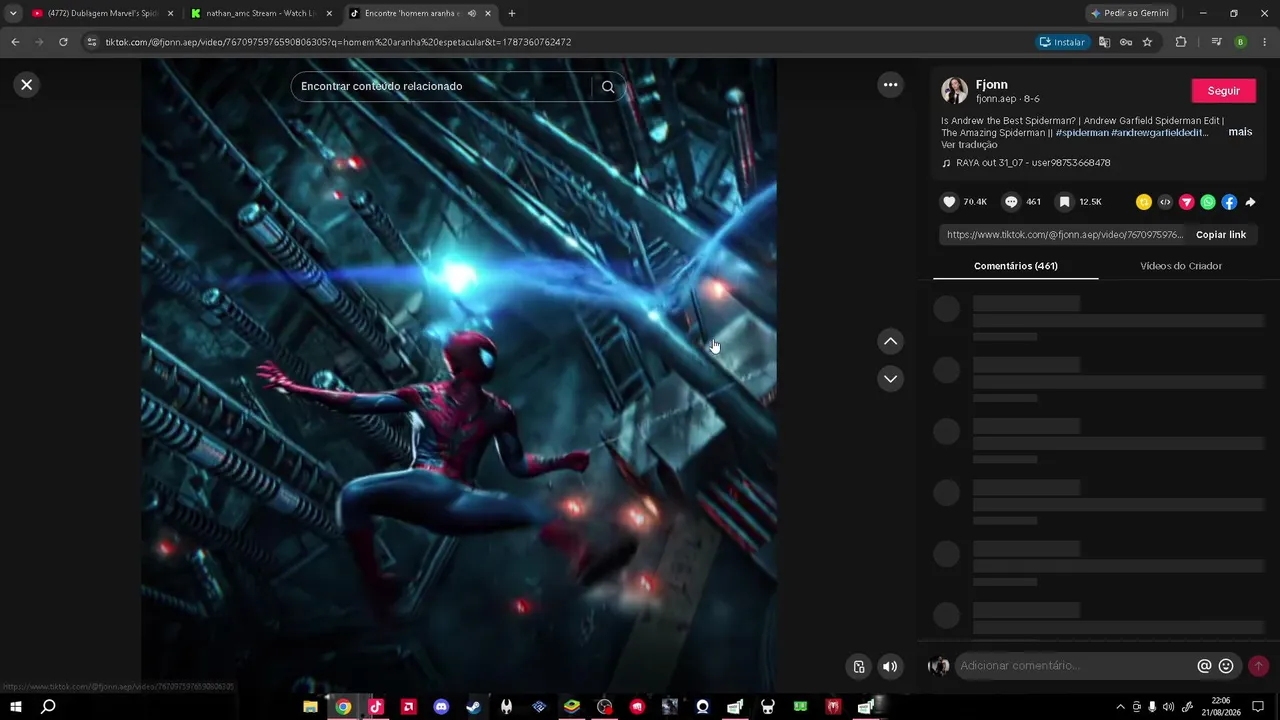Copy the video link

(x=1221, y=235)
